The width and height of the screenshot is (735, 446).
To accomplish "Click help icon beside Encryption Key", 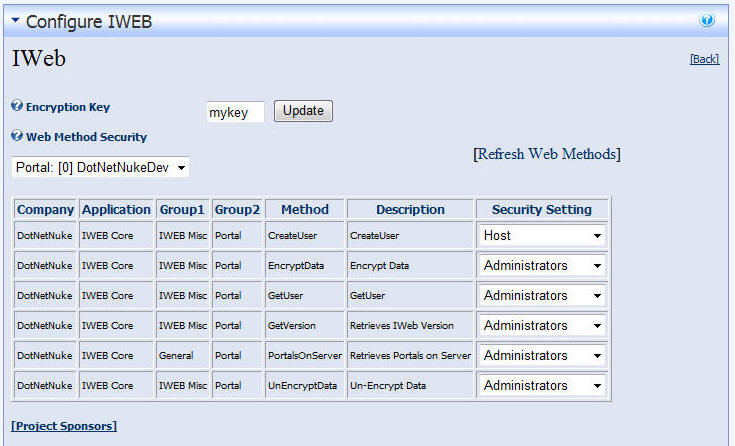I will [x=17, y=106].
